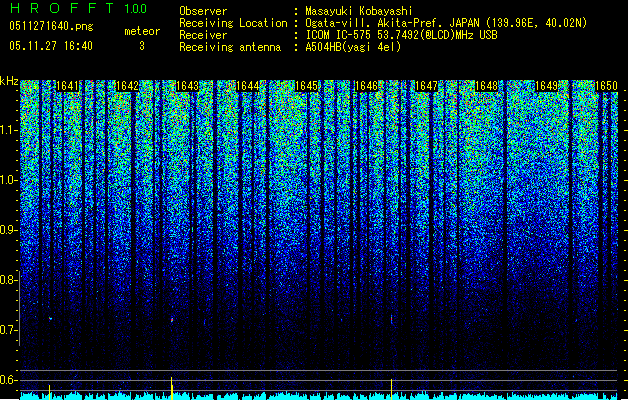Click the Observer name Masayuki Kobayashi

coord(359,11)
